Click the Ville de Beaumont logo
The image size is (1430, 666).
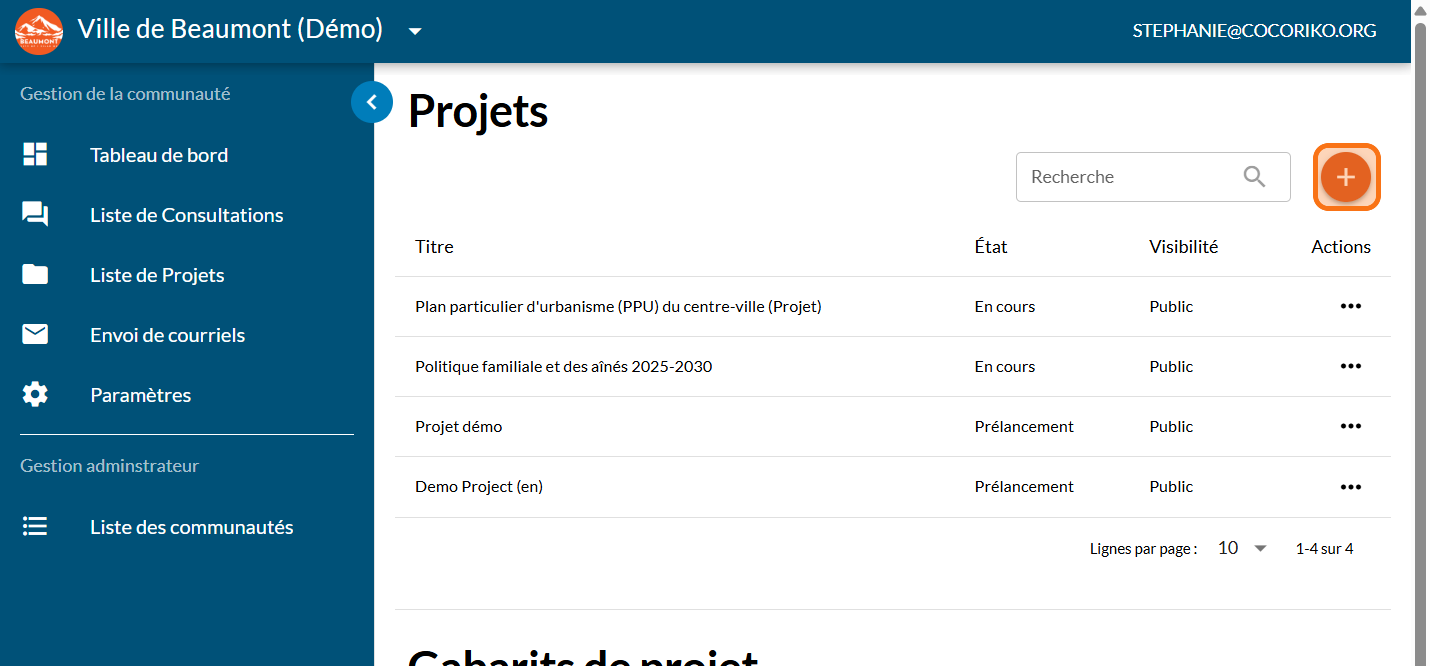point(39,31)
